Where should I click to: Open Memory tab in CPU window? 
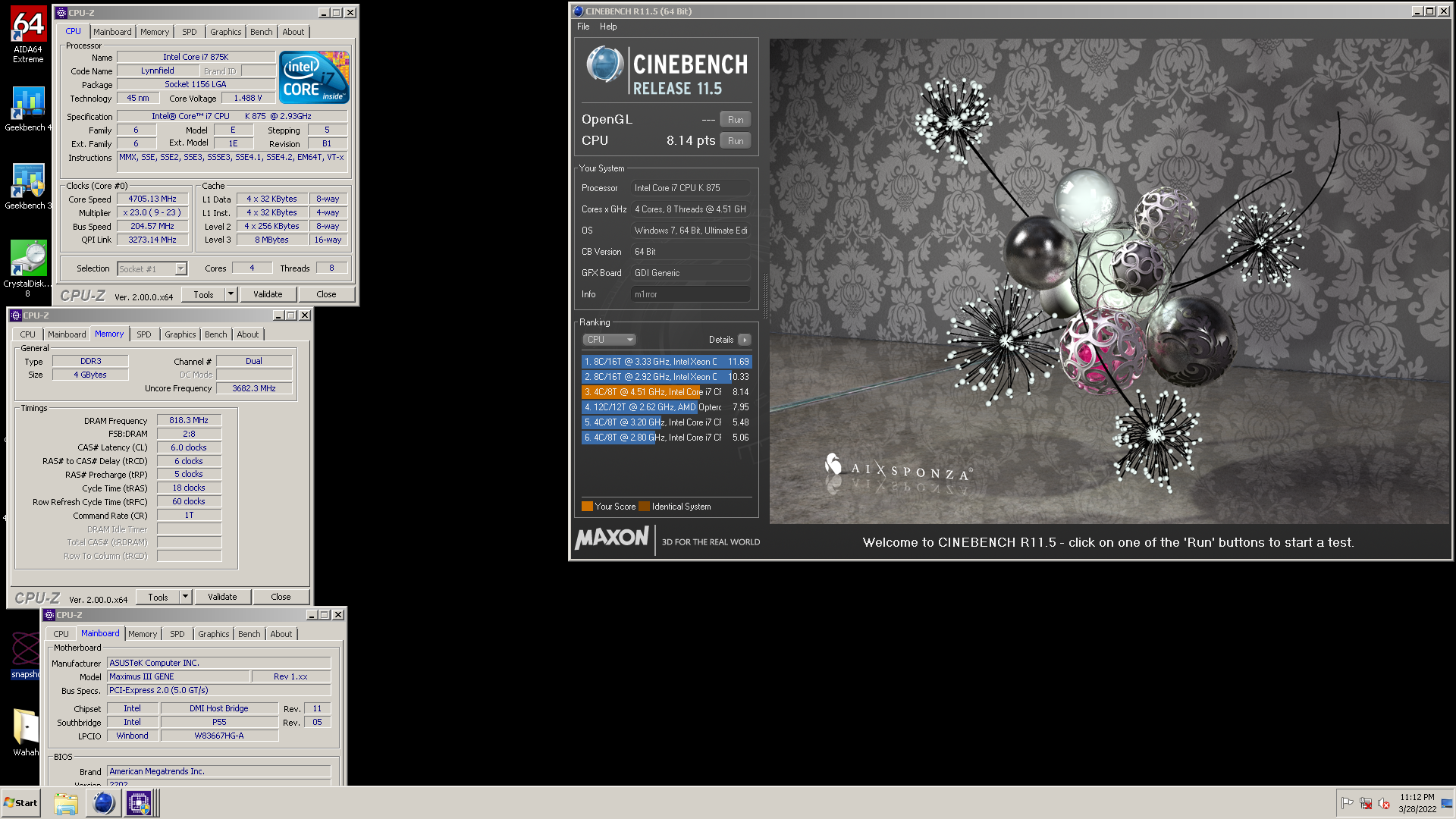[155, 32]
